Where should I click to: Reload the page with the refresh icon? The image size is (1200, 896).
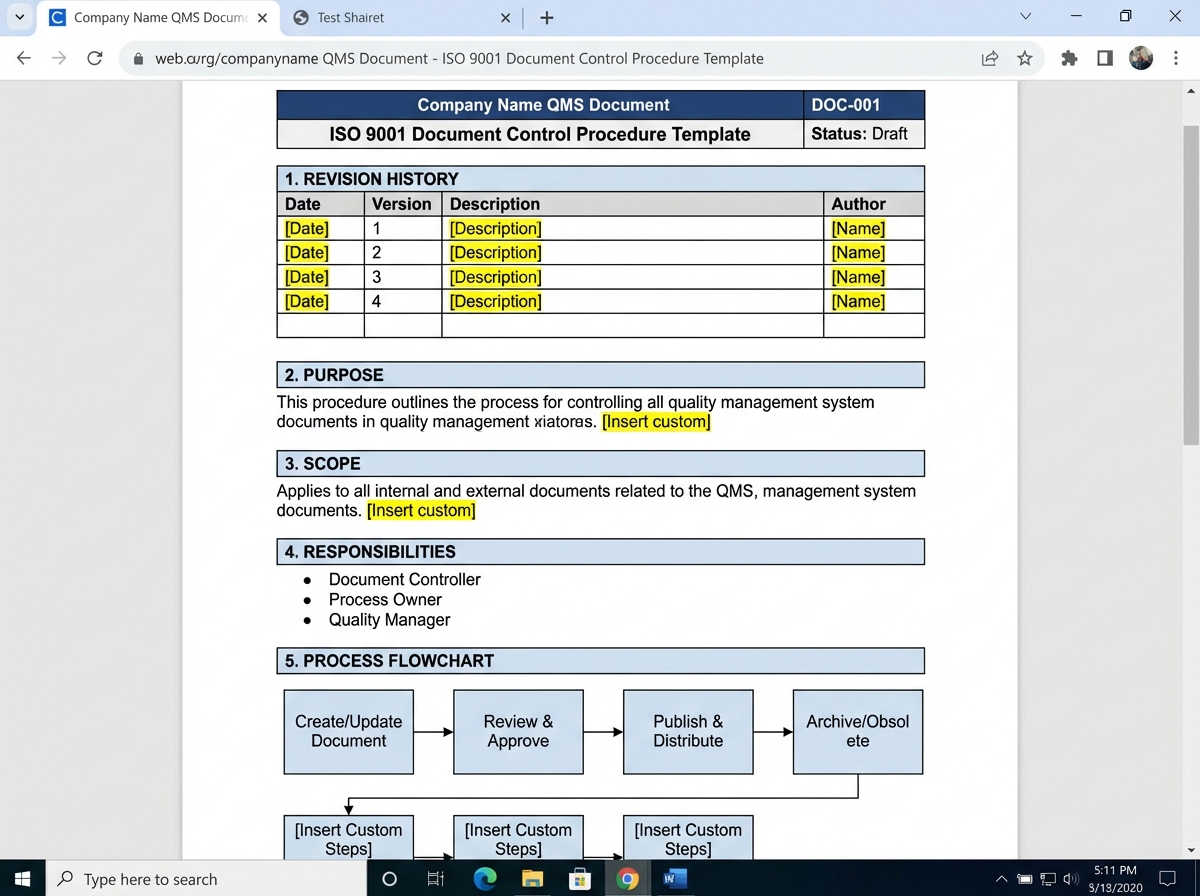[95, 58]
